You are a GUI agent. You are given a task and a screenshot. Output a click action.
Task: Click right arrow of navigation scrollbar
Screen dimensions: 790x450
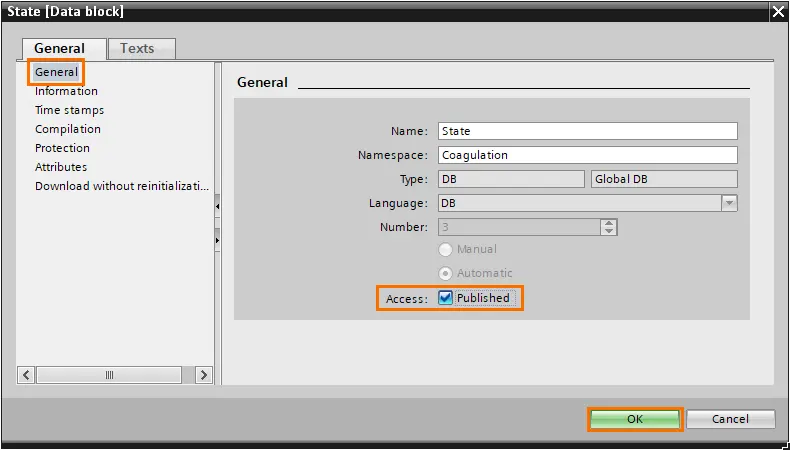click(204, 375)
